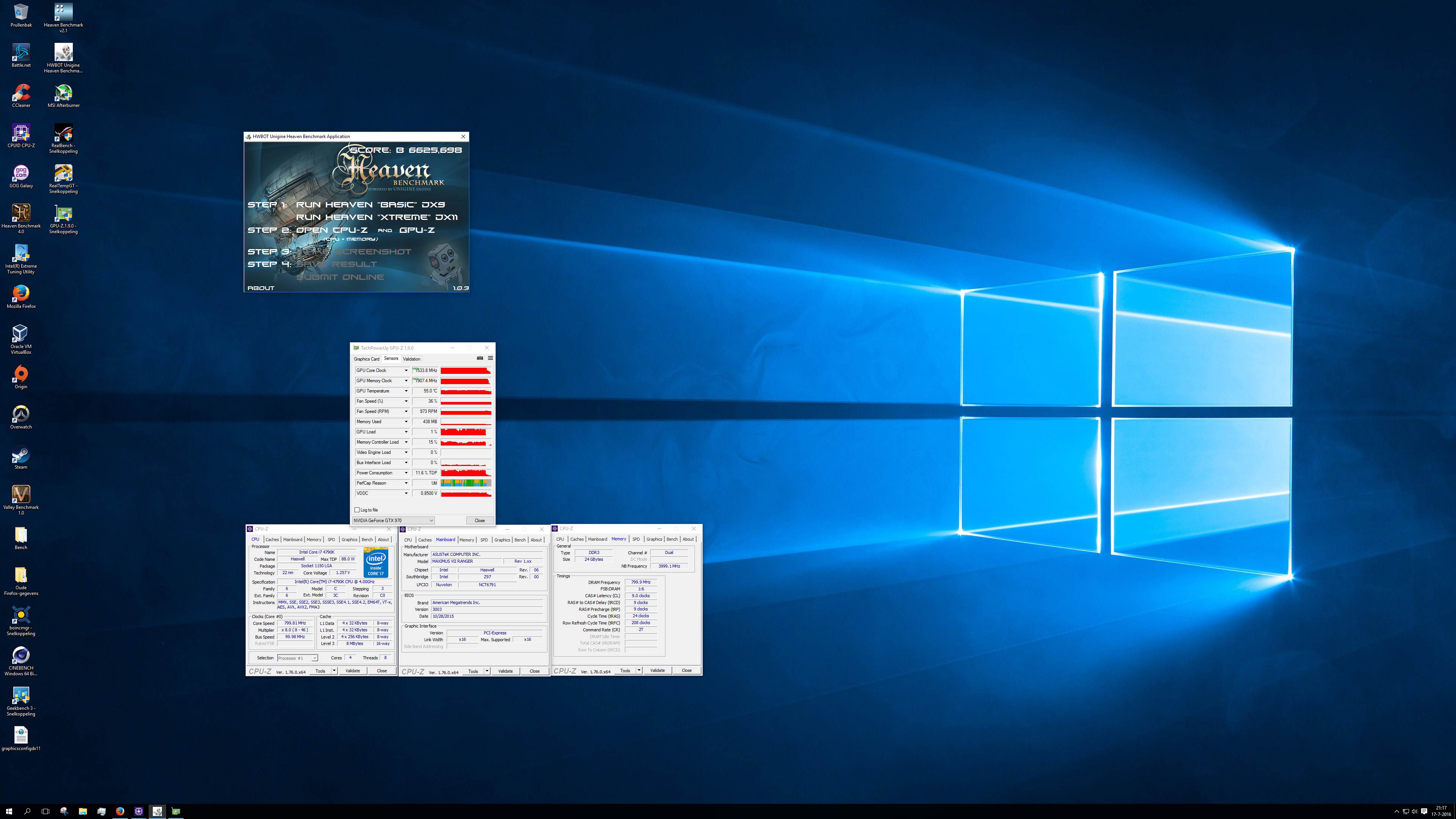Switch to Graphics Card tab in GPU-Z
The height and width of the screenshot is (819, 1456).
pyautogui.click(x=366, y=359)
